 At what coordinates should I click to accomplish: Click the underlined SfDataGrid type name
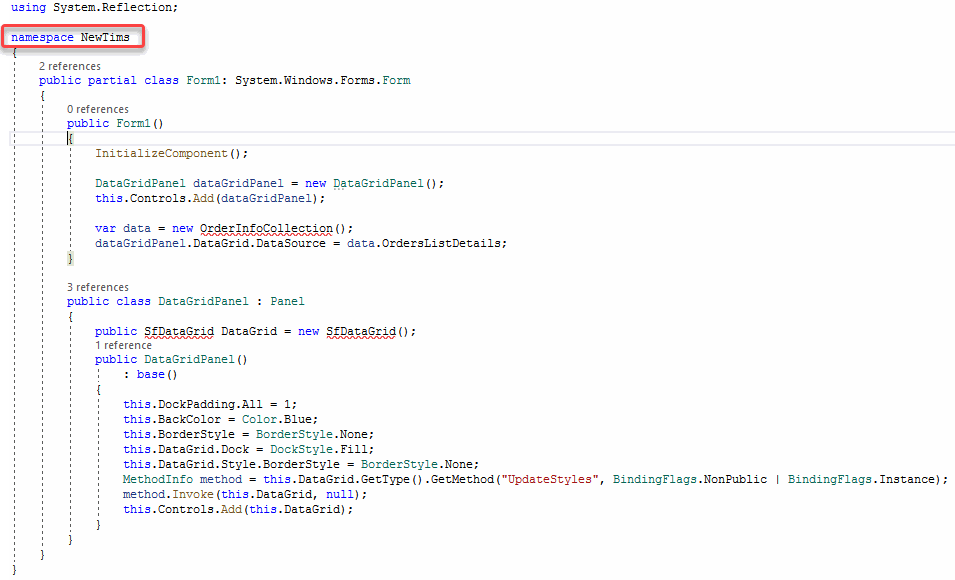click(179, 331)
